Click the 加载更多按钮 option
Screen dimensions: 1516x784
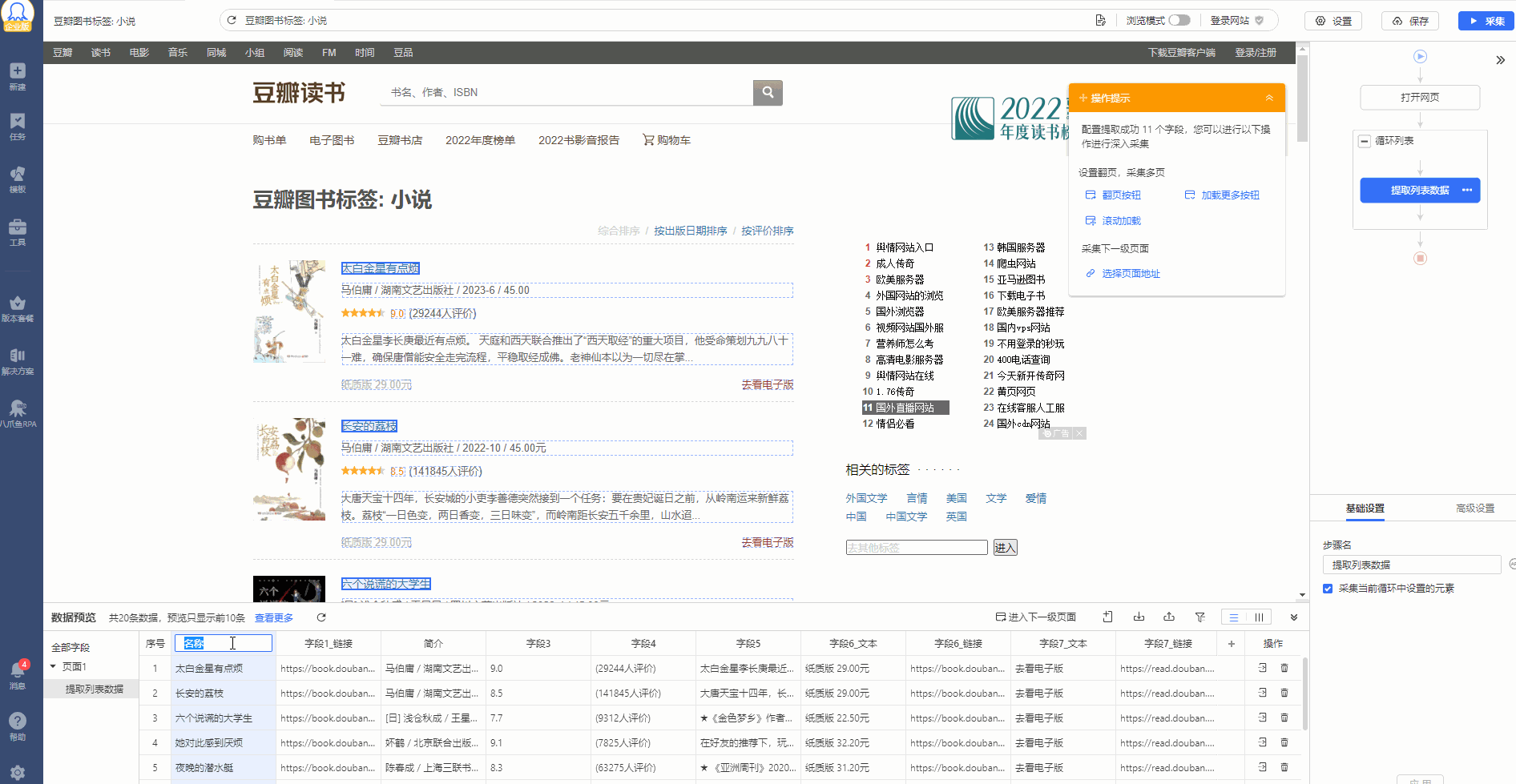click(x=1222, y=195)
